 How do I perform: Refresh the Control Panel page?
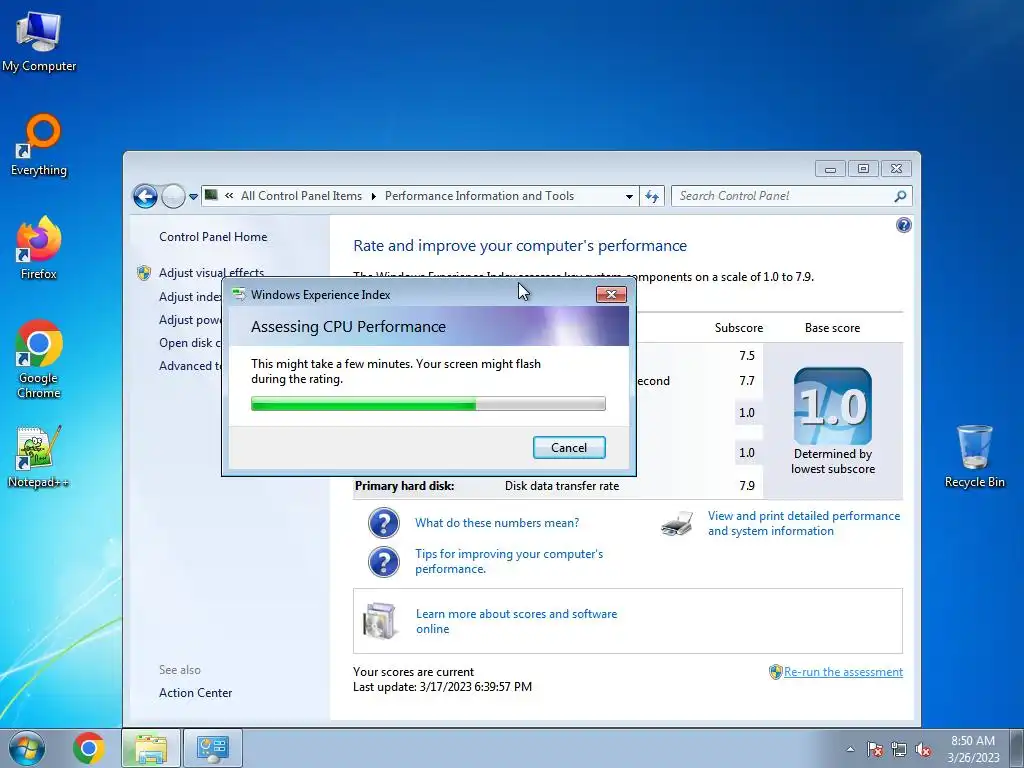click(x=652, y=196)
